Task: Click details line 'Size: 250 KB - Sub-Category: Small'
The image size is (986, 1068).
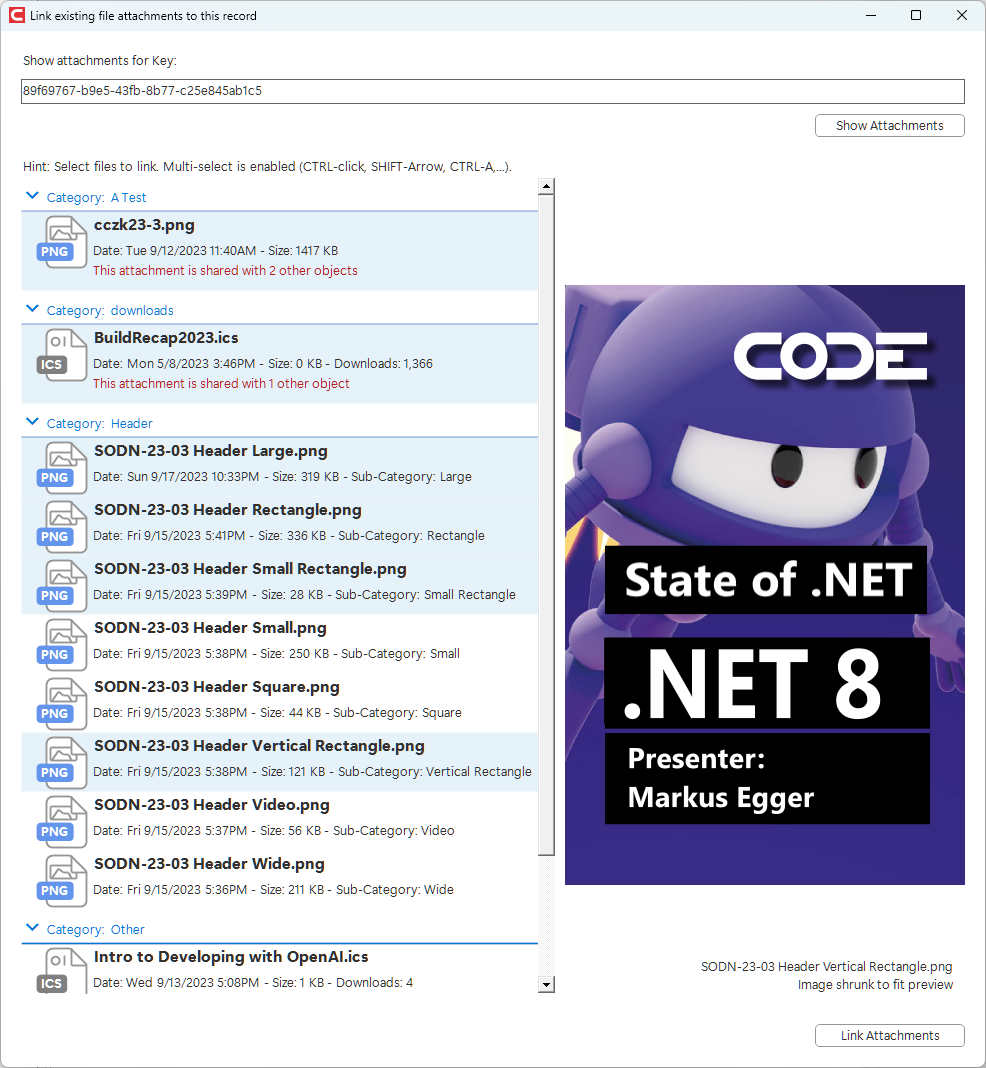Action: [x=276, y=654]
